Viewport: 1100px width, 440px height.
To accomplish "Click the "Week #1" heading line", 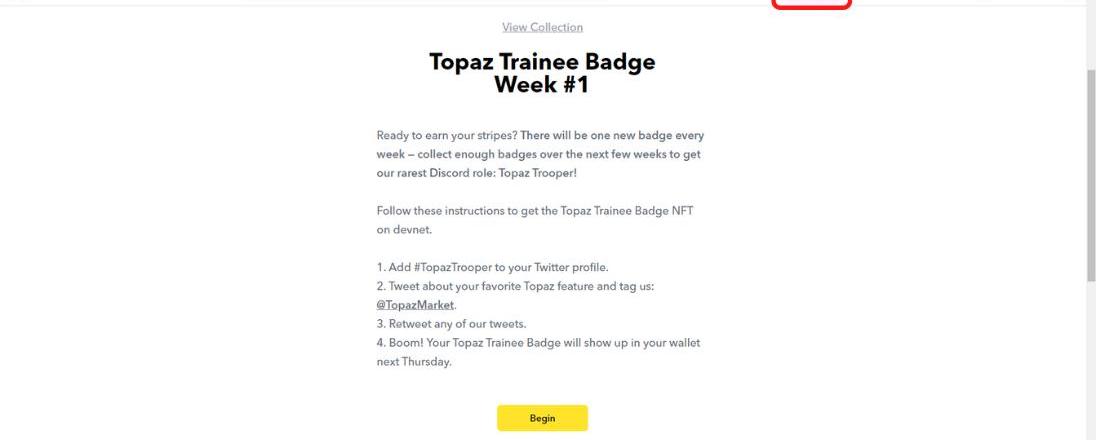I will [542, 85].
